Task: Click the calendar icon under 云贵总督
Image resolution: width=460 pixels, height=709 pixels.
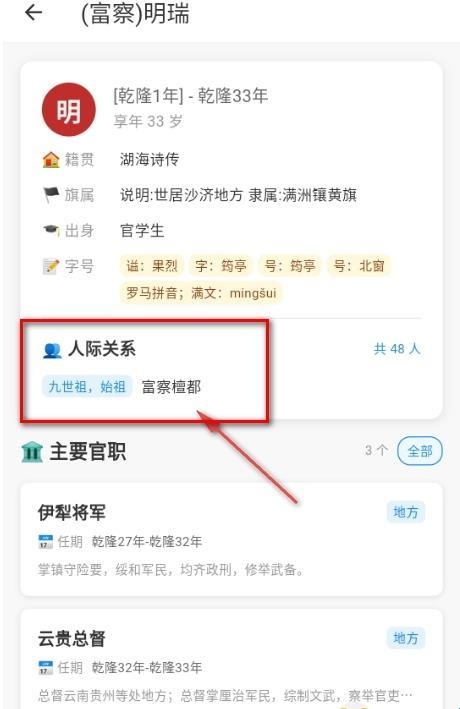Action: pos(45,667)
